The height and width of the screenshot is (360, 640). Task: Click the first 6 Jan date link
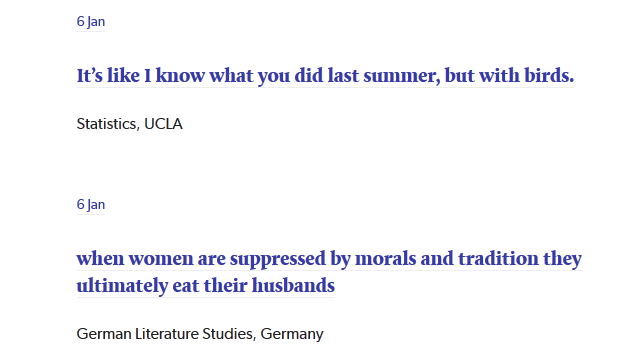click(x=91, y=22)
